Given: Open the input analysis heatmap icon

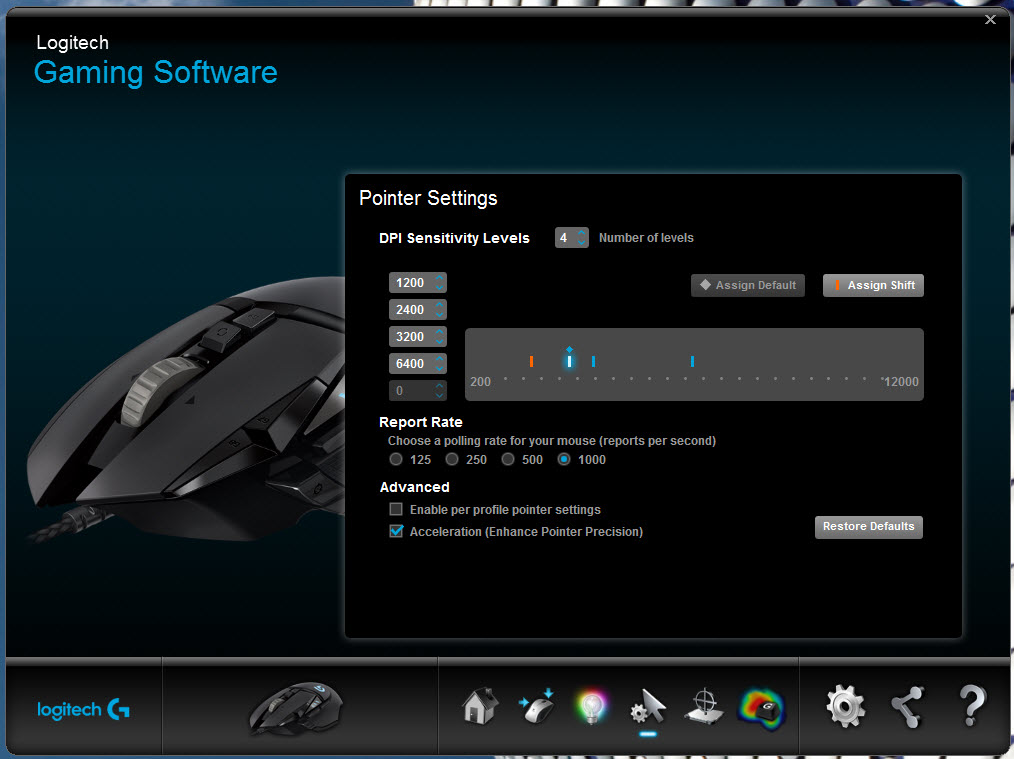Looking at the screenshot, I should [x=761, y=709].
